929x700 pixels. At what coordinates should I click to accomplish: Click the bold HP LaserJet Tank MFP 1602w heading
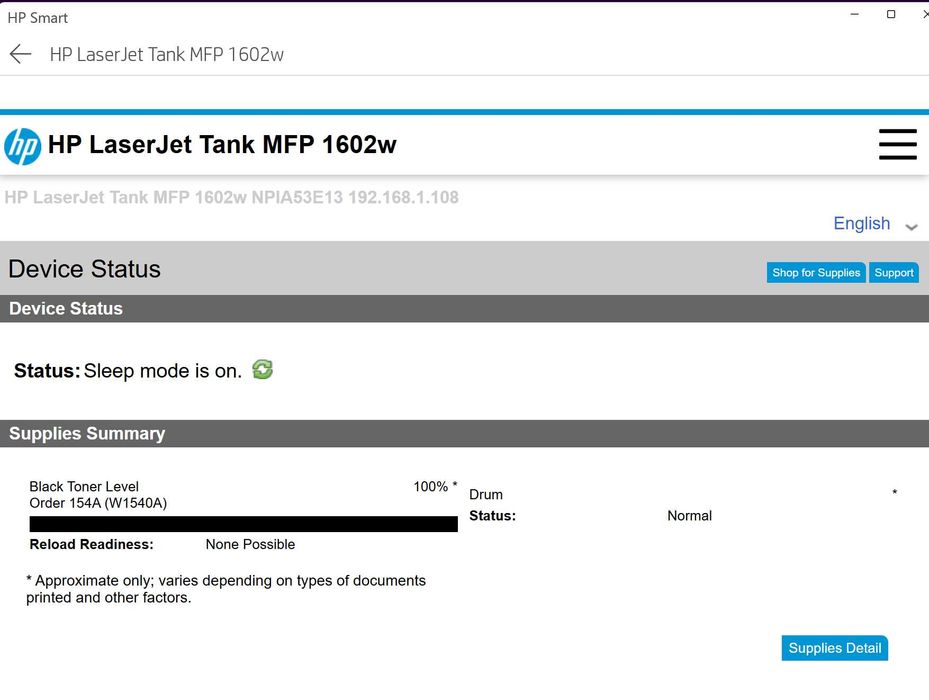click(222, 145)
